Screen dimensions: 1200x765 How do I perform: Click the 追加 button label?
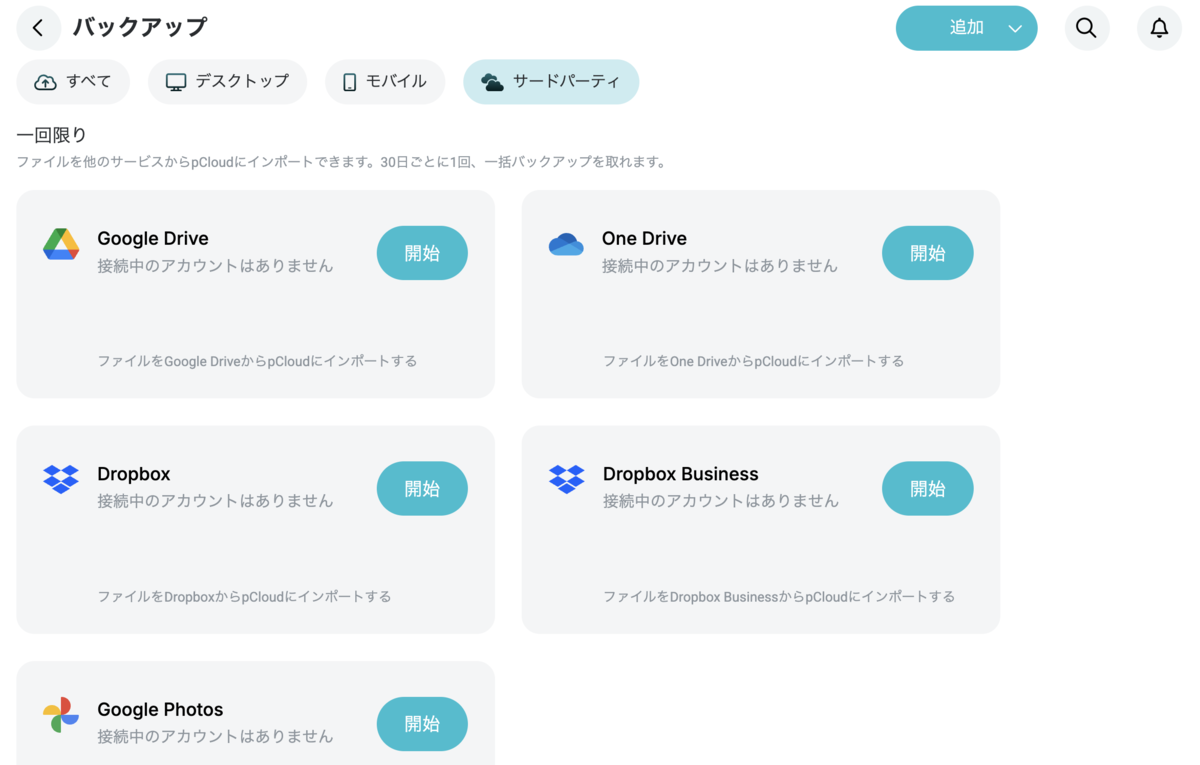[966, 28]
